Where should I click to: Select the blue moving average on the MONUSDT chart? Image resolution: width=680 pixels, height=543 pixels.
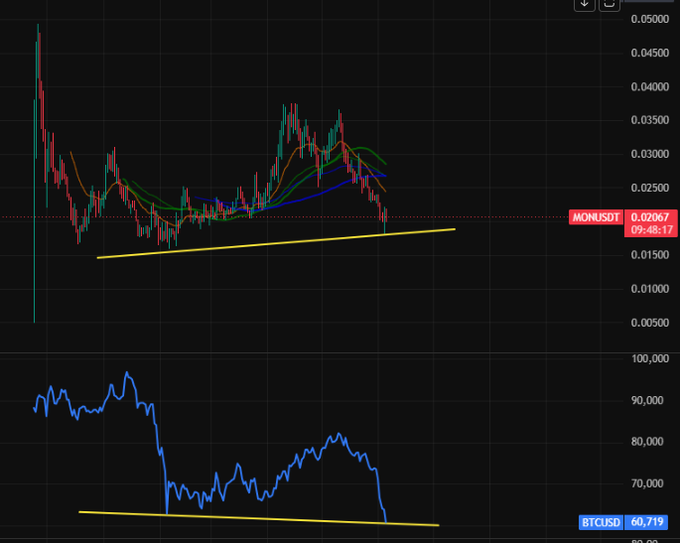click(304, 198)
